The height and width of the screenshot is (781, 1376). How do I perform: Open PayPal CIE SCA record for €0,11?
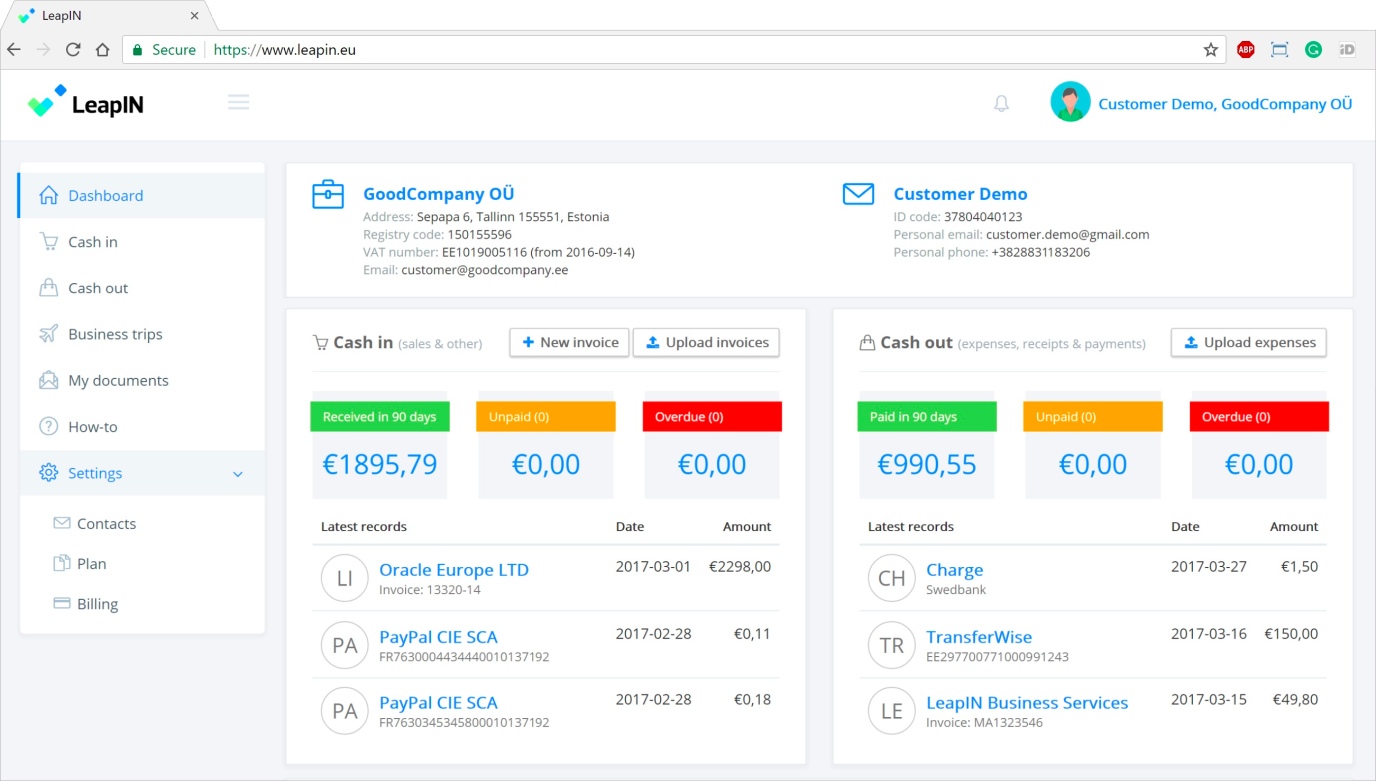[438, 637]
